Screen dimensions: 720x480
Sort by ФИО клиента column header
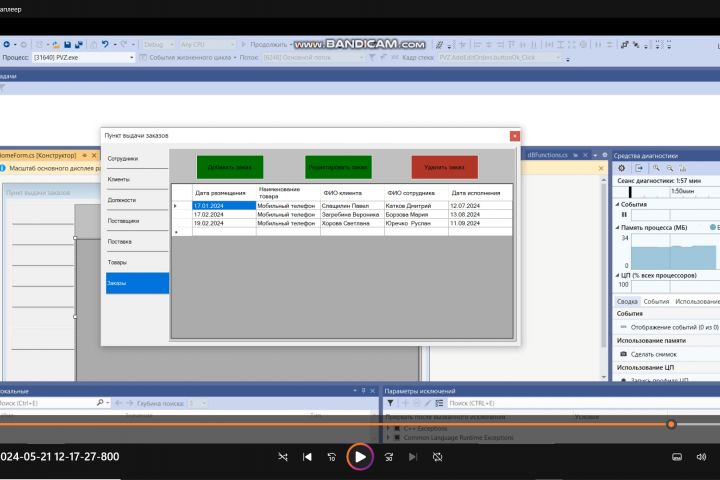[352, 193]
